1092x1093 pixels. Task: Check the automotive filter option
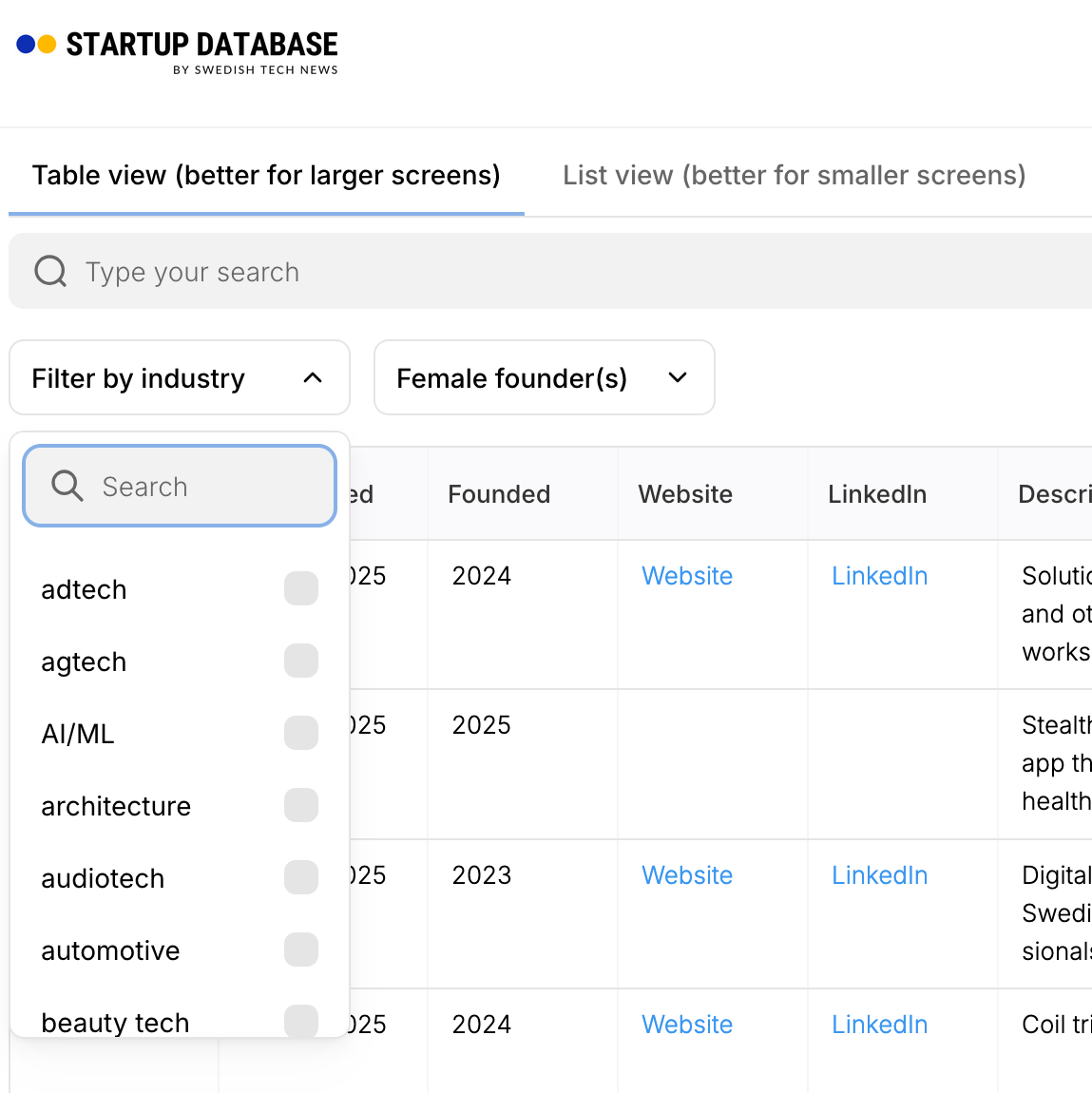pyautogui.click(x=301, y=950)
